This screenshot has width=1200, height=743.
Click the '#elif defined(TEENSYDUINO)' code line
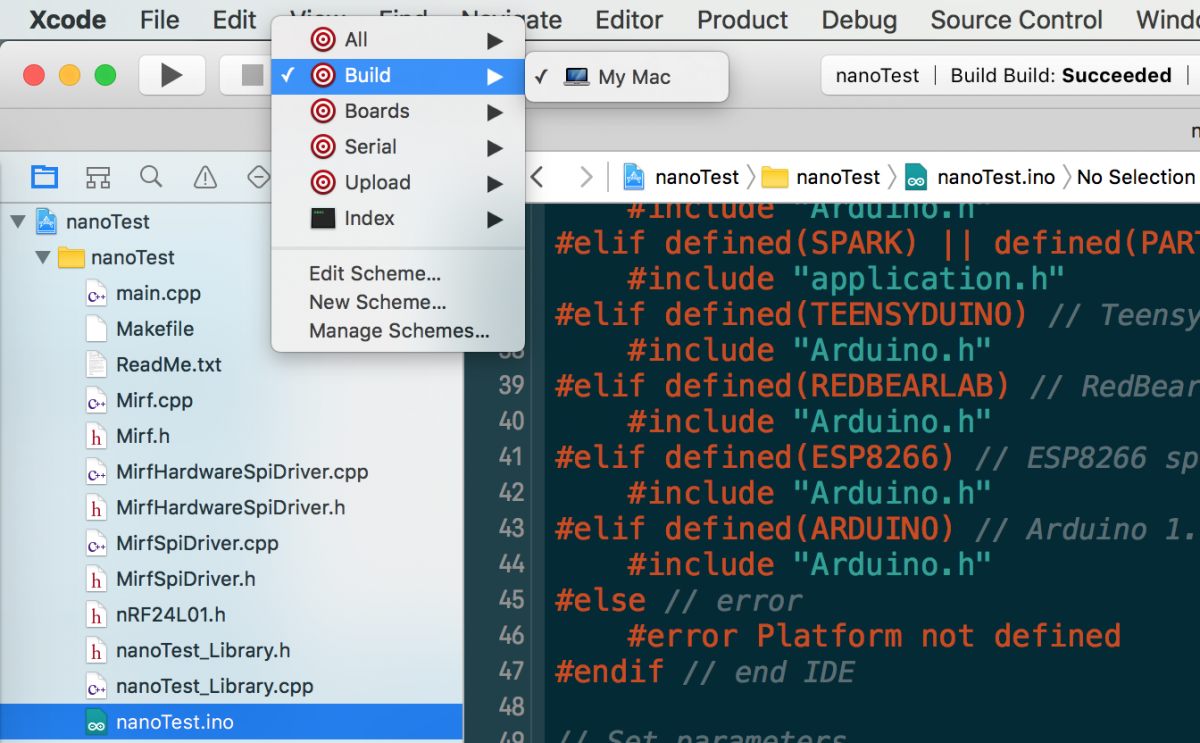click(x=791, y=314)
